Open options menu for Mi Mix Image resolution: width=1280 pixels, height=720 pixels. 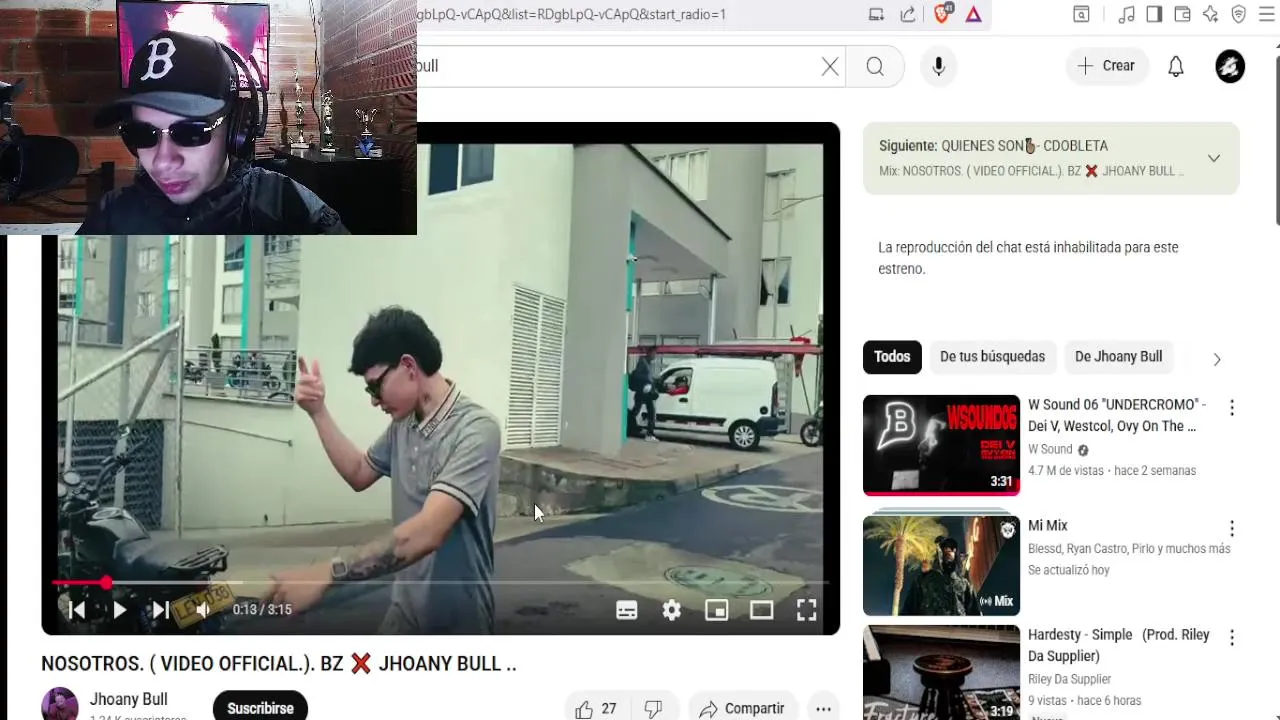1232,529
